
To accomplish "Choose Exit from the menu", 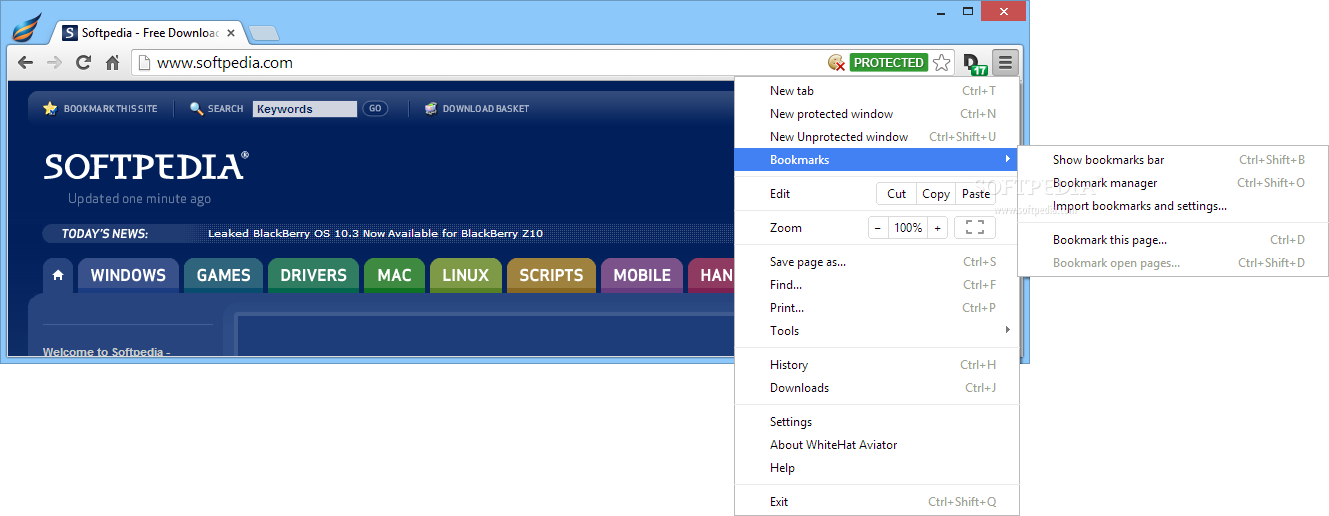I will coord(877,502).
